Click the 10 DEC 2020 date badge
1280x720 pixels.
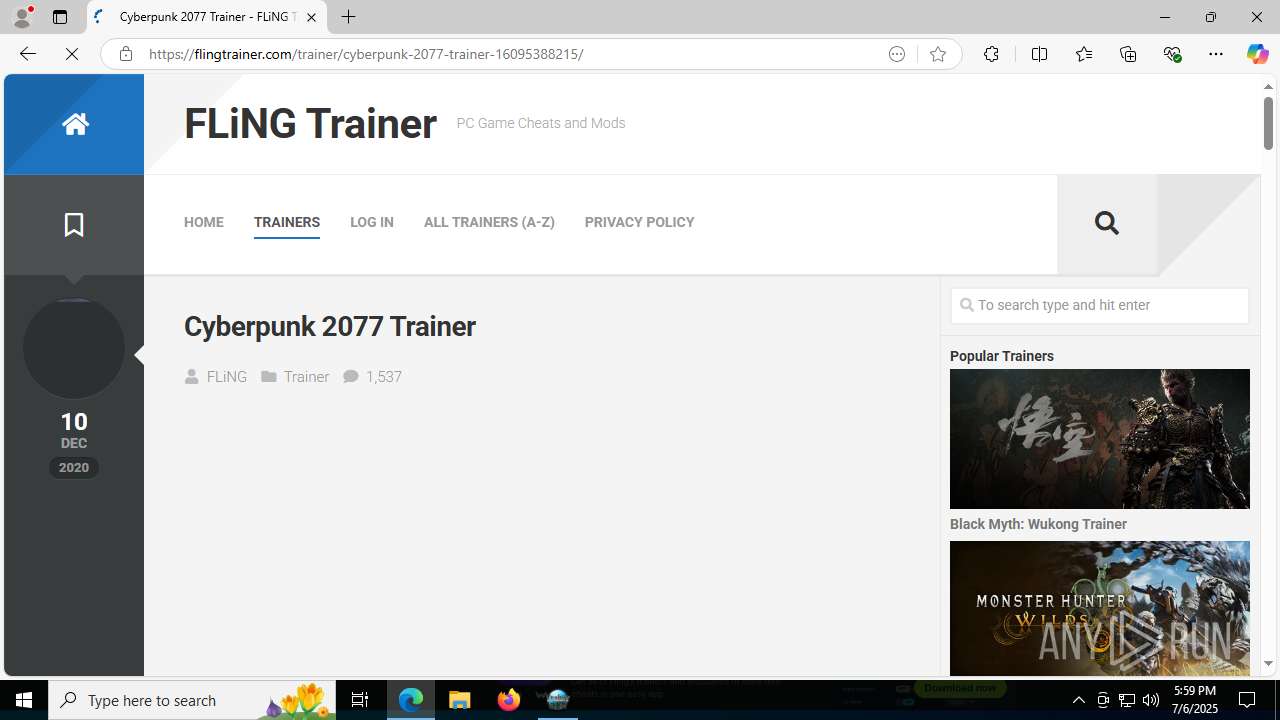click(74, 443)
